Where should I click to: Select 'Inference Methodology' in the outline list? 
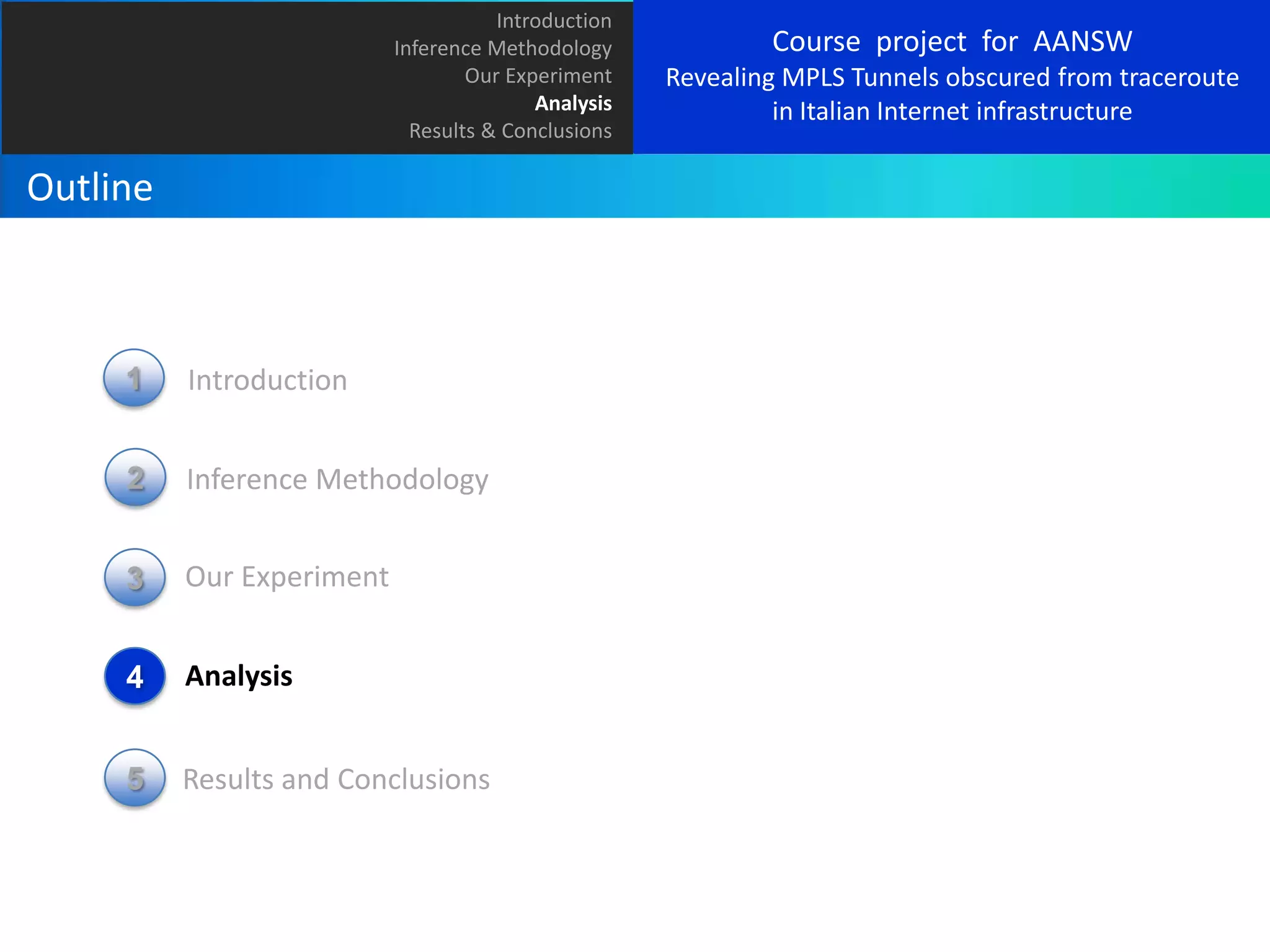pos(337,480)
